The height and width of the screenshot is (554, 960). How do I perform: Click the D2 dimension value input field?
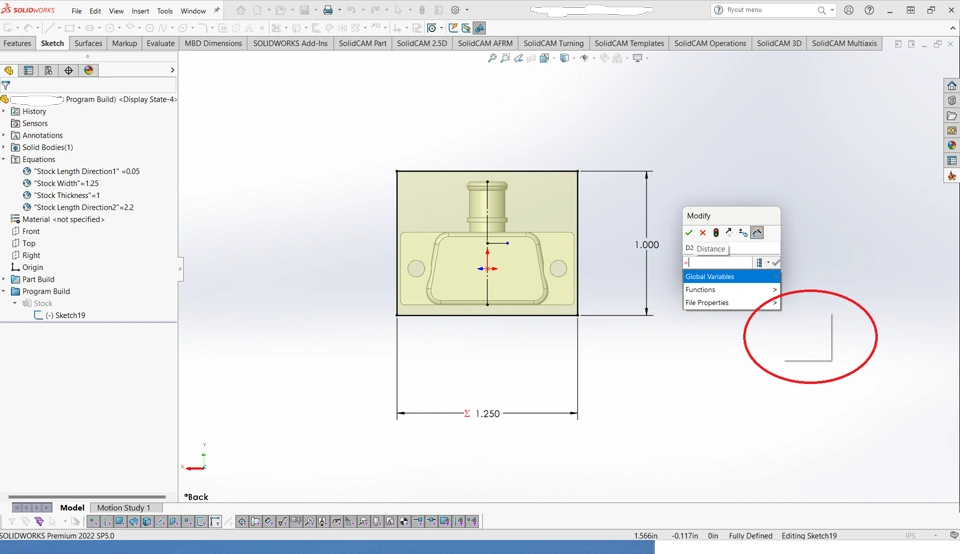point(720,262)
